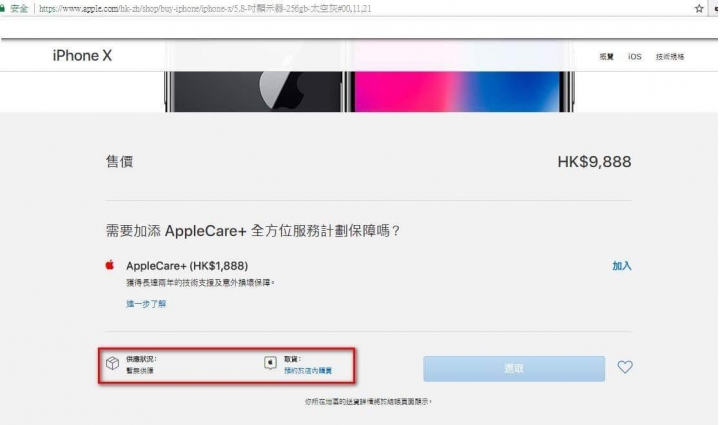Image resolution: width=720 pixels, height=425 pixels.
Task: Focus the browser address bar URL
Action: 205,8
